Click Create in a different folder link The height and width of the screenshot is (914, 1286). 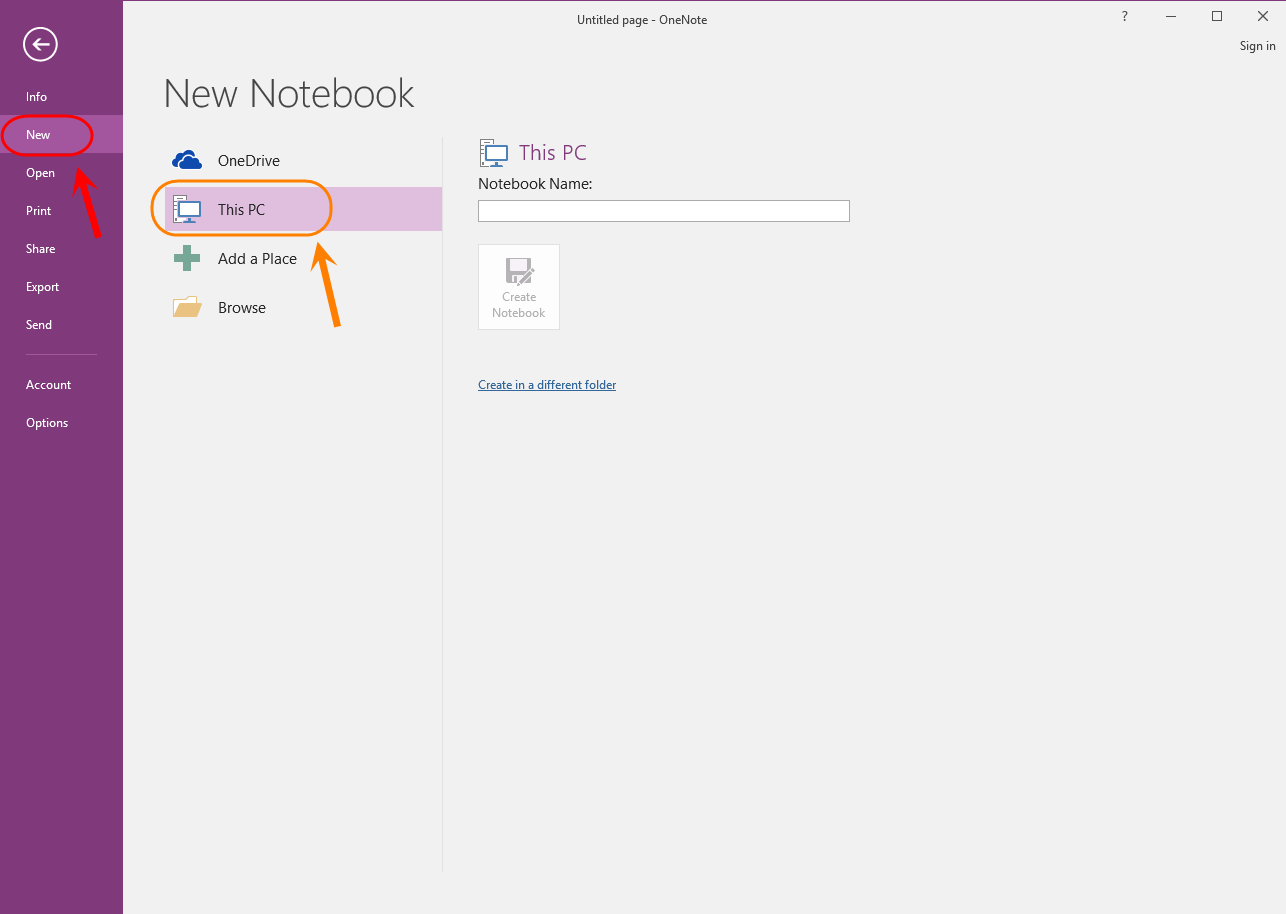click(547, 385)
